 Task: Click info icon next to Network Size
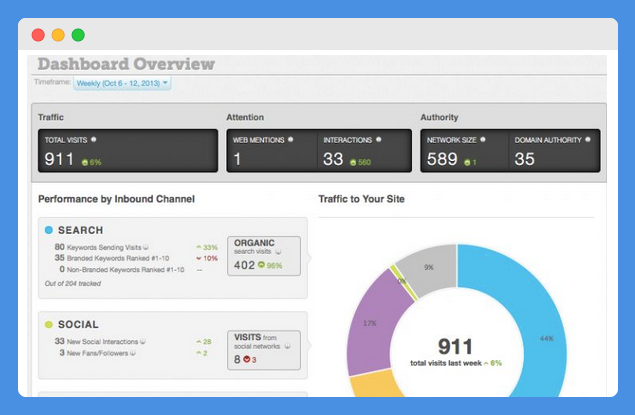pyautogui.click(x=483, y=140)
